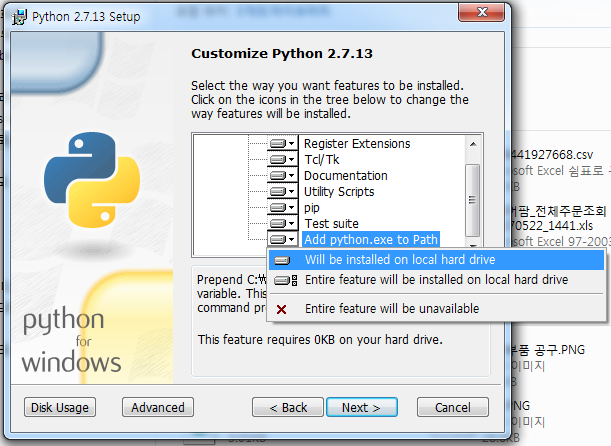Image resolution: width=611 pixels, height=446 pixels.
Task: Select Test suite feature row
Action: click(x=332, y=224)
